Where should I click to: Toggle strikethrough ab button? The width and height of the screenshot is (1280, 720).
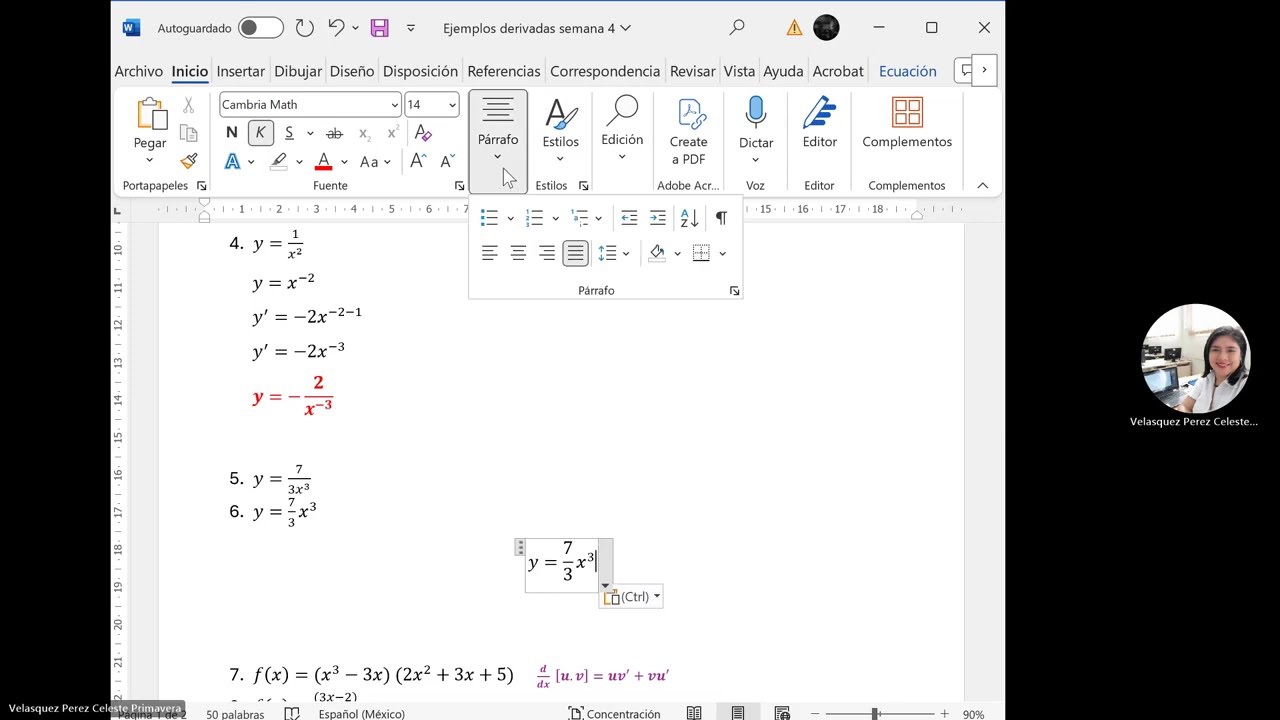pos(334,133)
